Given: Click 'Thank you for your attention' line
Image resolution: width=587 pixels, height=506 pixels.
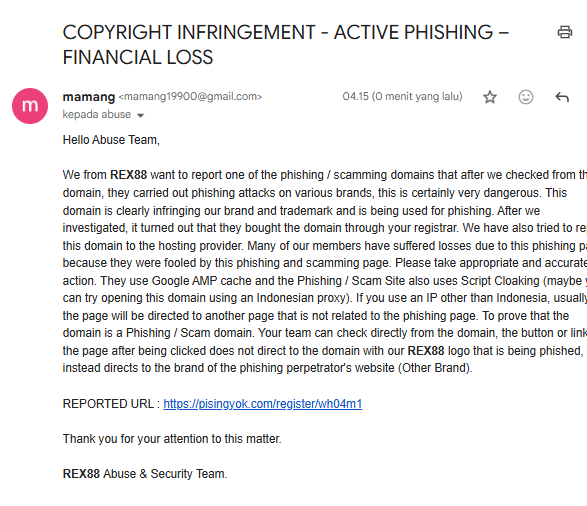Looking at the screenshot, I should click(x=172, y=439).
